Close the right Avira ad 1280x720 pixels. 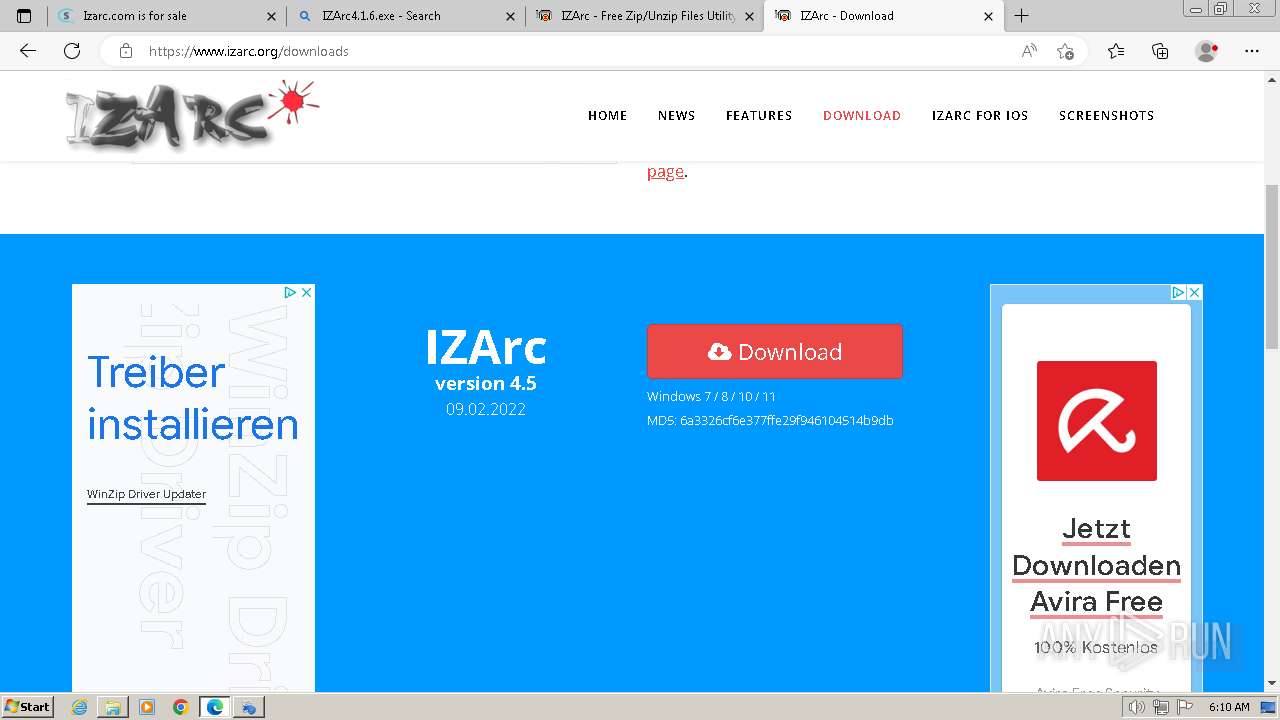coord(1194,292)
